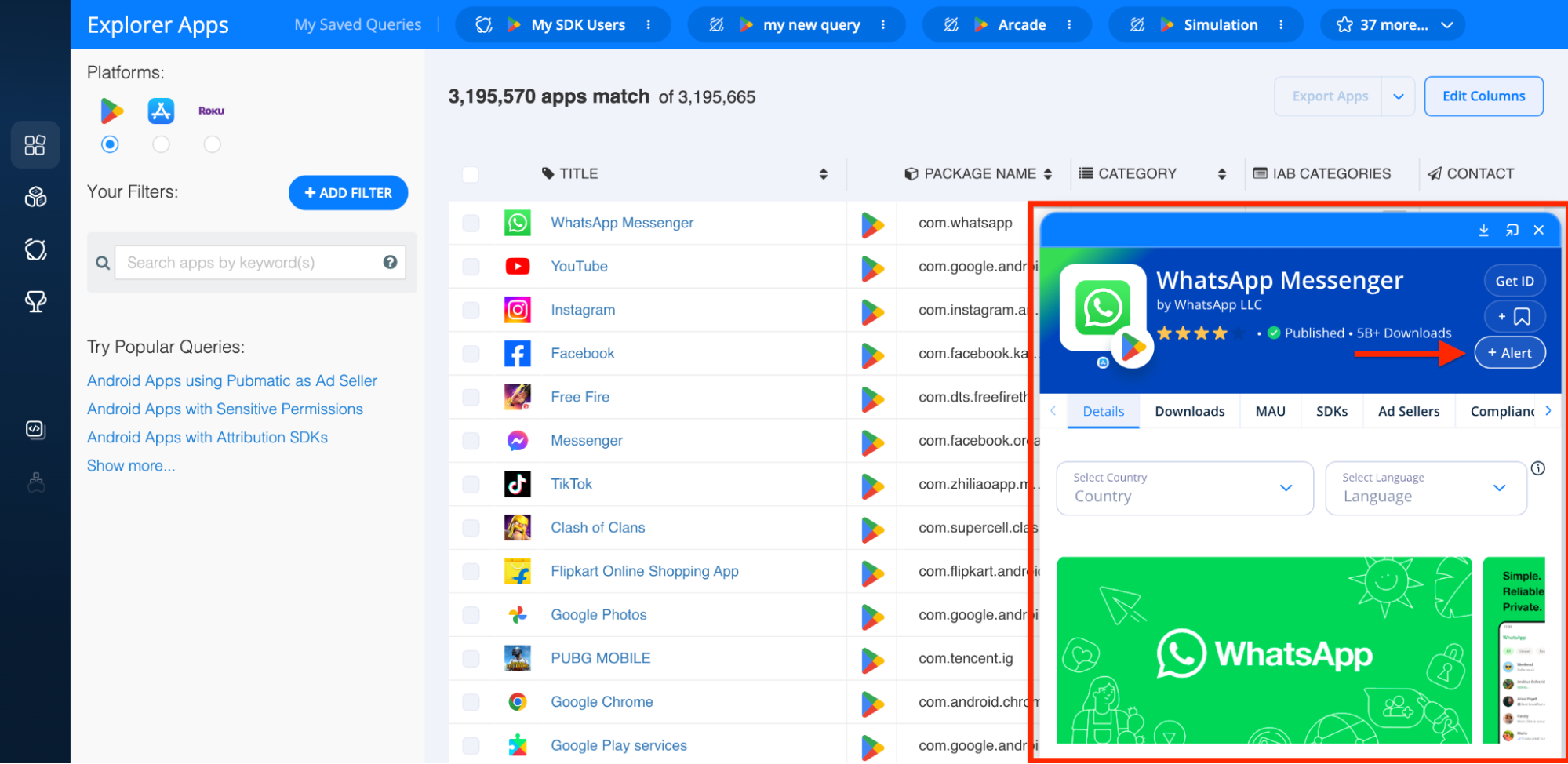Sort by the TITLE column arrows
The image size is (1568, 764).
(x=824, y=174)
